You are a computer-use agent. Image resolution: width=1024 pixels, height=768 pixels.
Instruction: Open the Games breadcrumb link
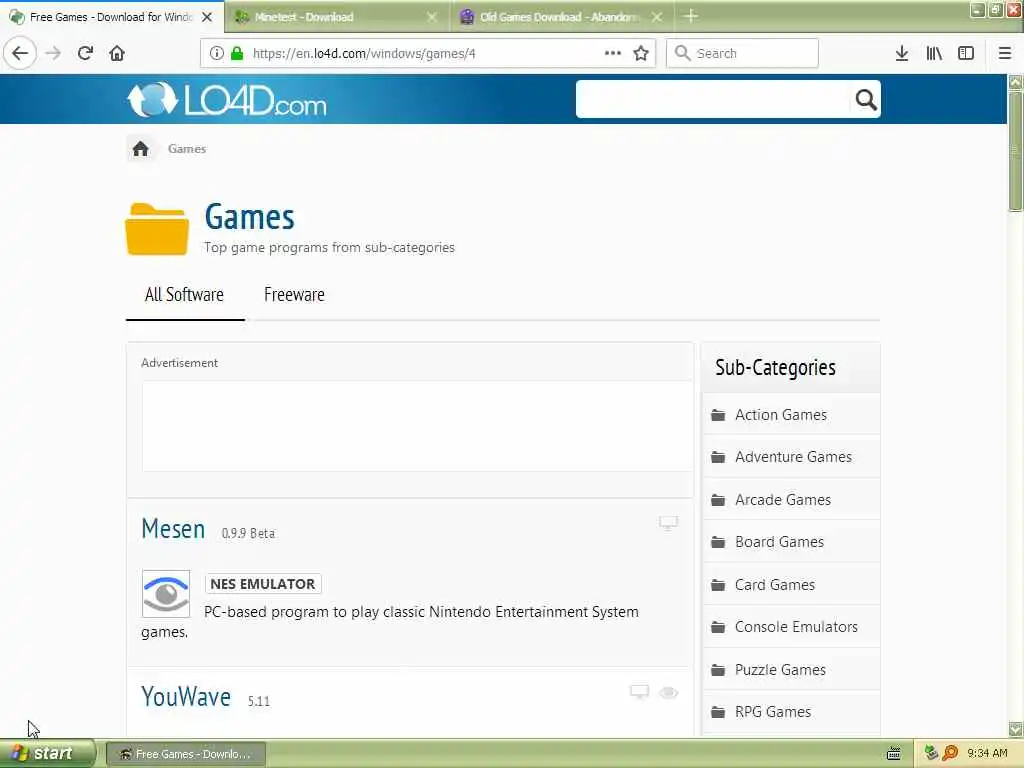[x=187, y=149]
